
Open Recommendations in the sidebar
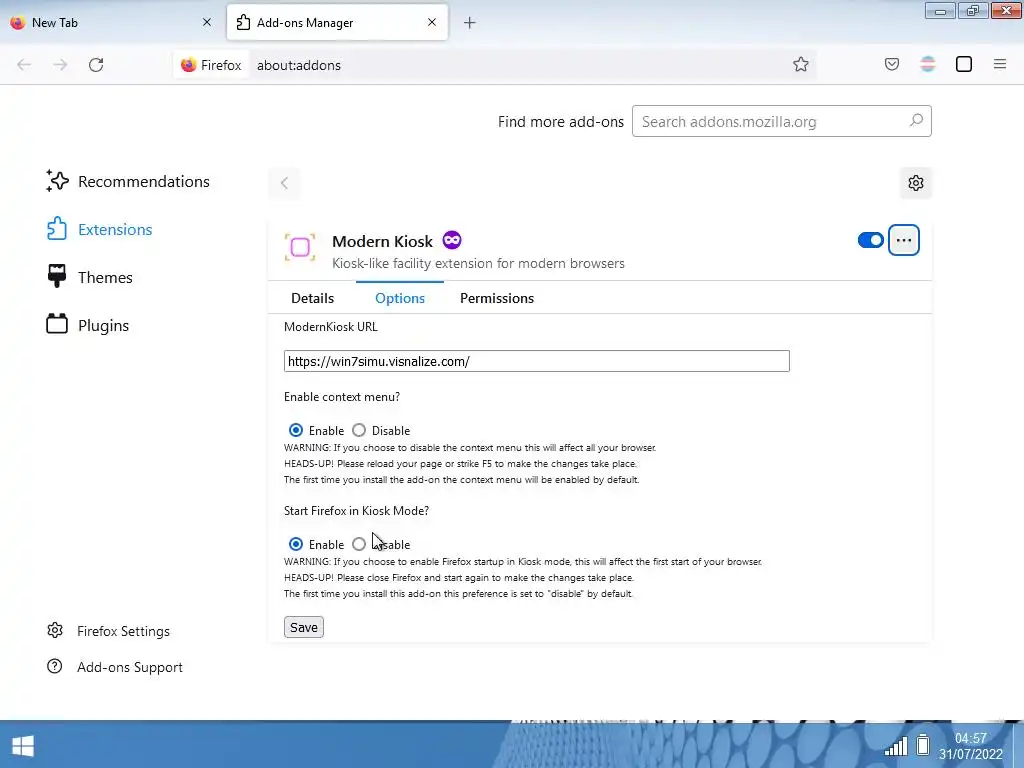[128, 182]
